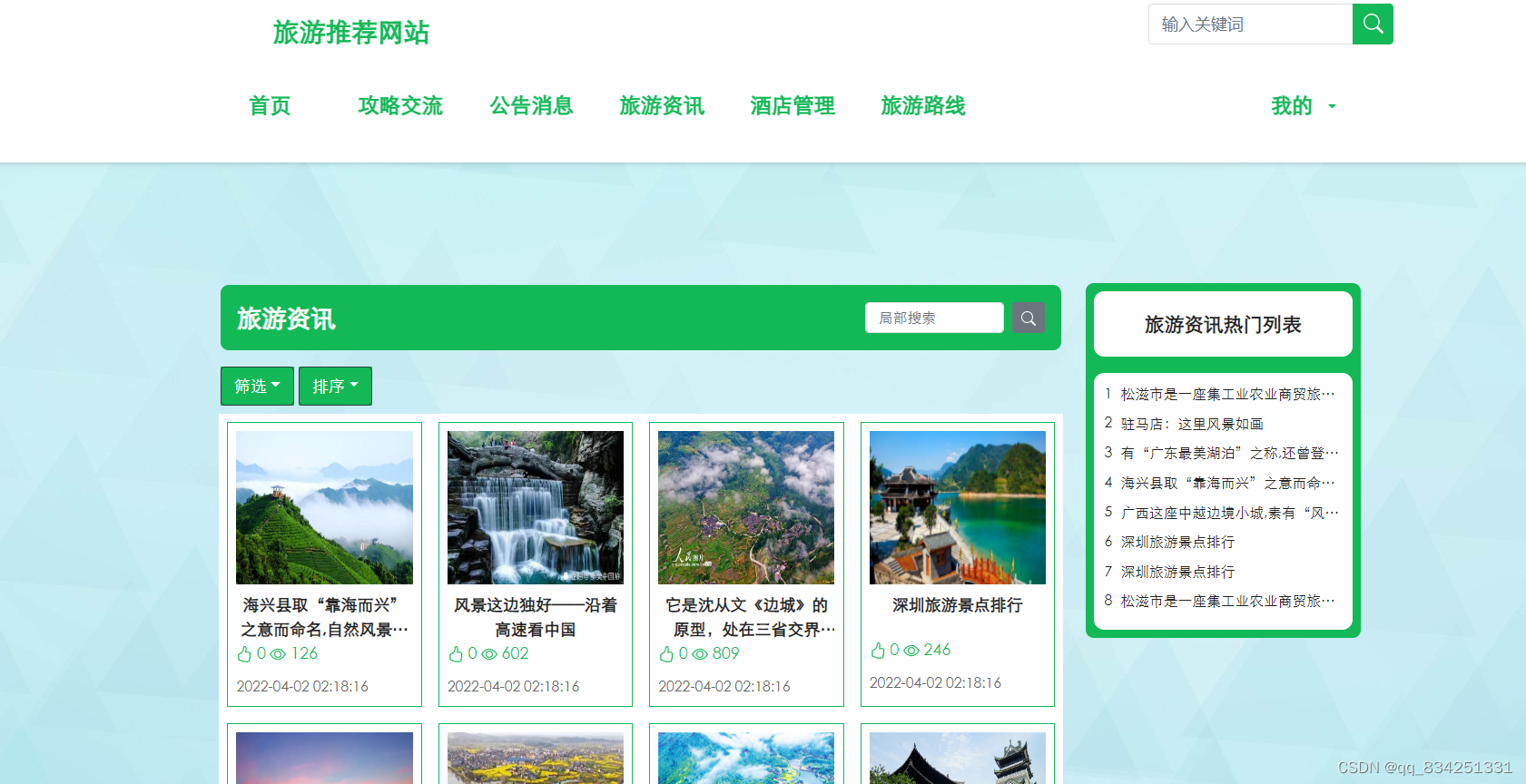1526x784 pixels.
Task: Open blue misty lake thumbnail in second row
Action: [746, 758]
